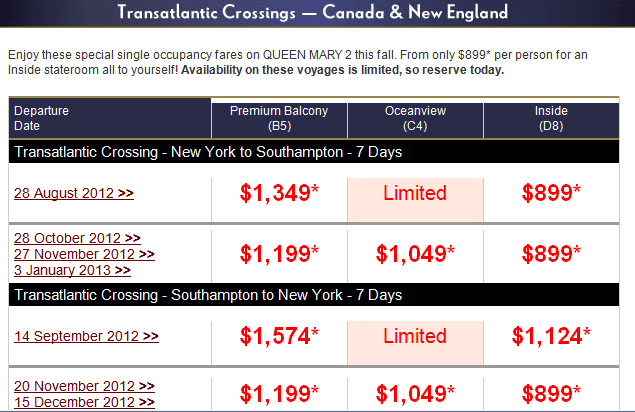Screen dimensions: 635x412
Task: Select $899 Inside fare for 28 August
Action: [551, 193]
